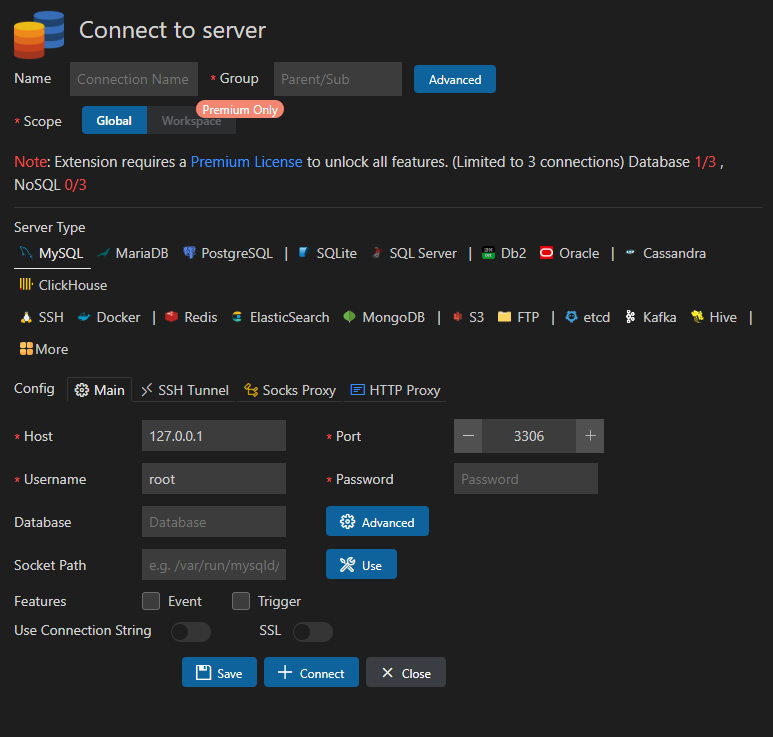Click the Group Parent/Sub input field
This screenshot has height=737, width=773.
338,79
